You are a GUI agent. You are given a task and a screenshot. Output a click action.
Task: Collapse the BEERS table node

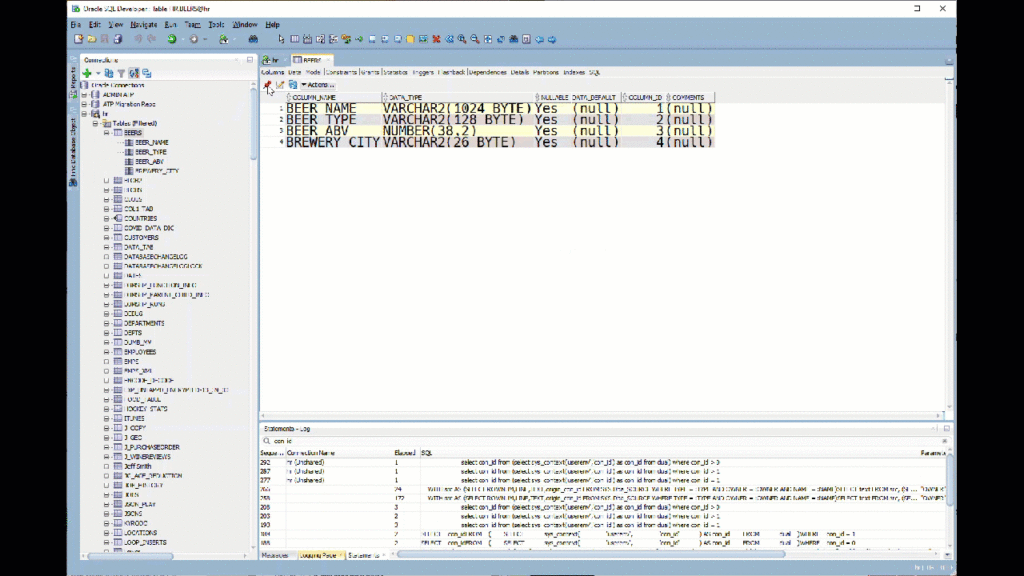tap(106, 133)
